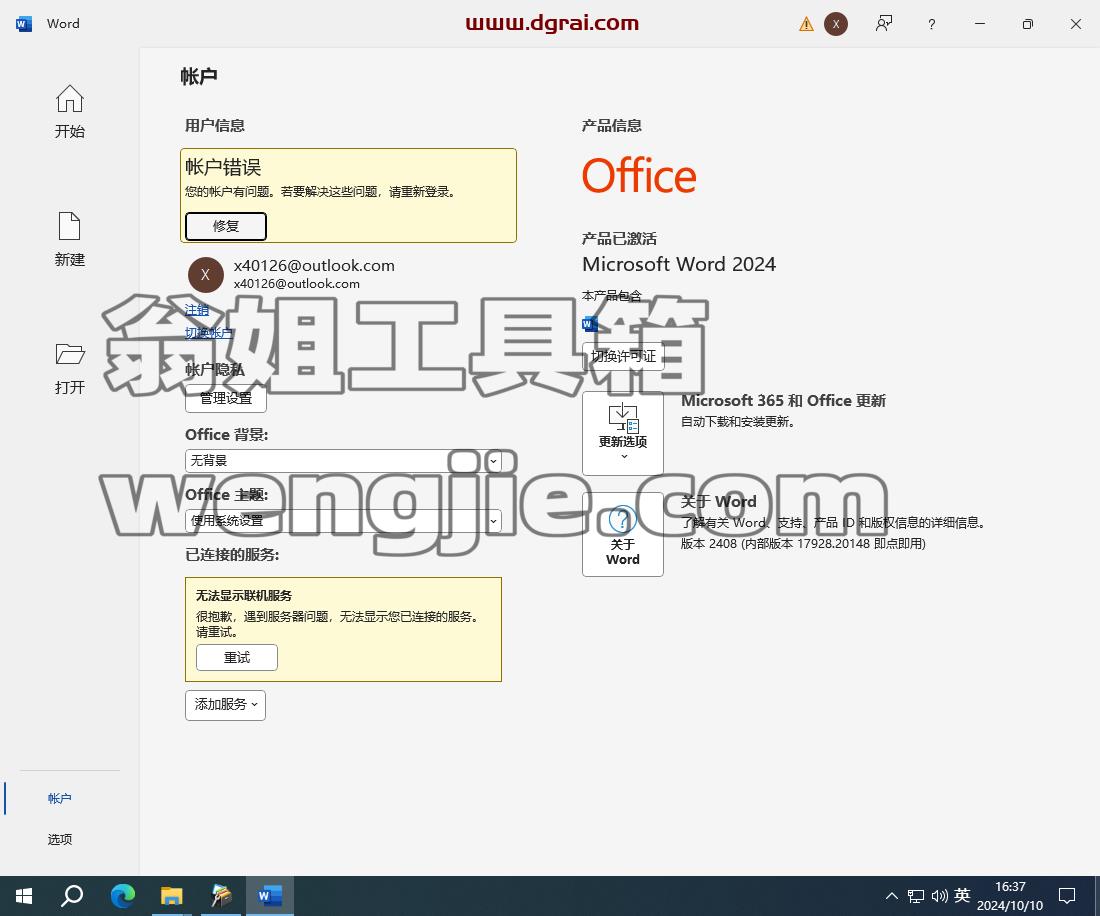Click 重试 to retry connected services

pos(236,657)
